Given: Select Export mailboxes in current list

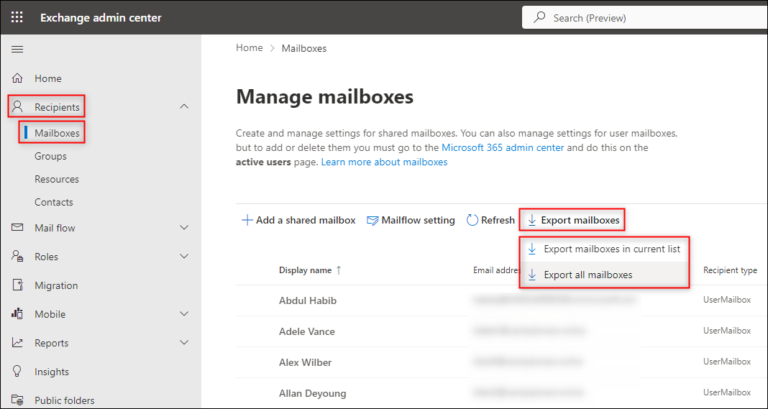Looking at the screenshot, I should point(604,249).
